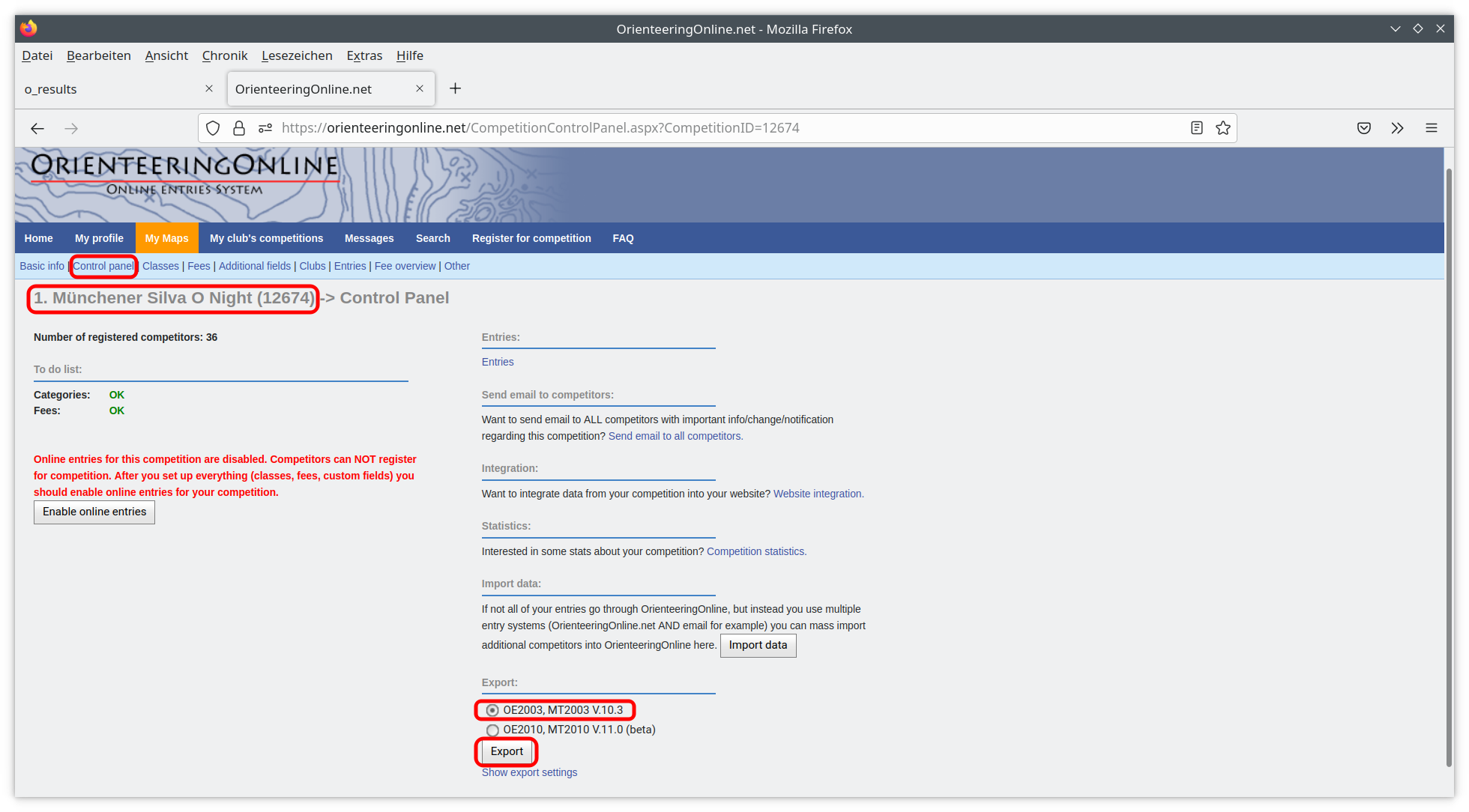1469x812 pixels.
Task: Open the Lesezeichen menu
Action: click(297, 55)
